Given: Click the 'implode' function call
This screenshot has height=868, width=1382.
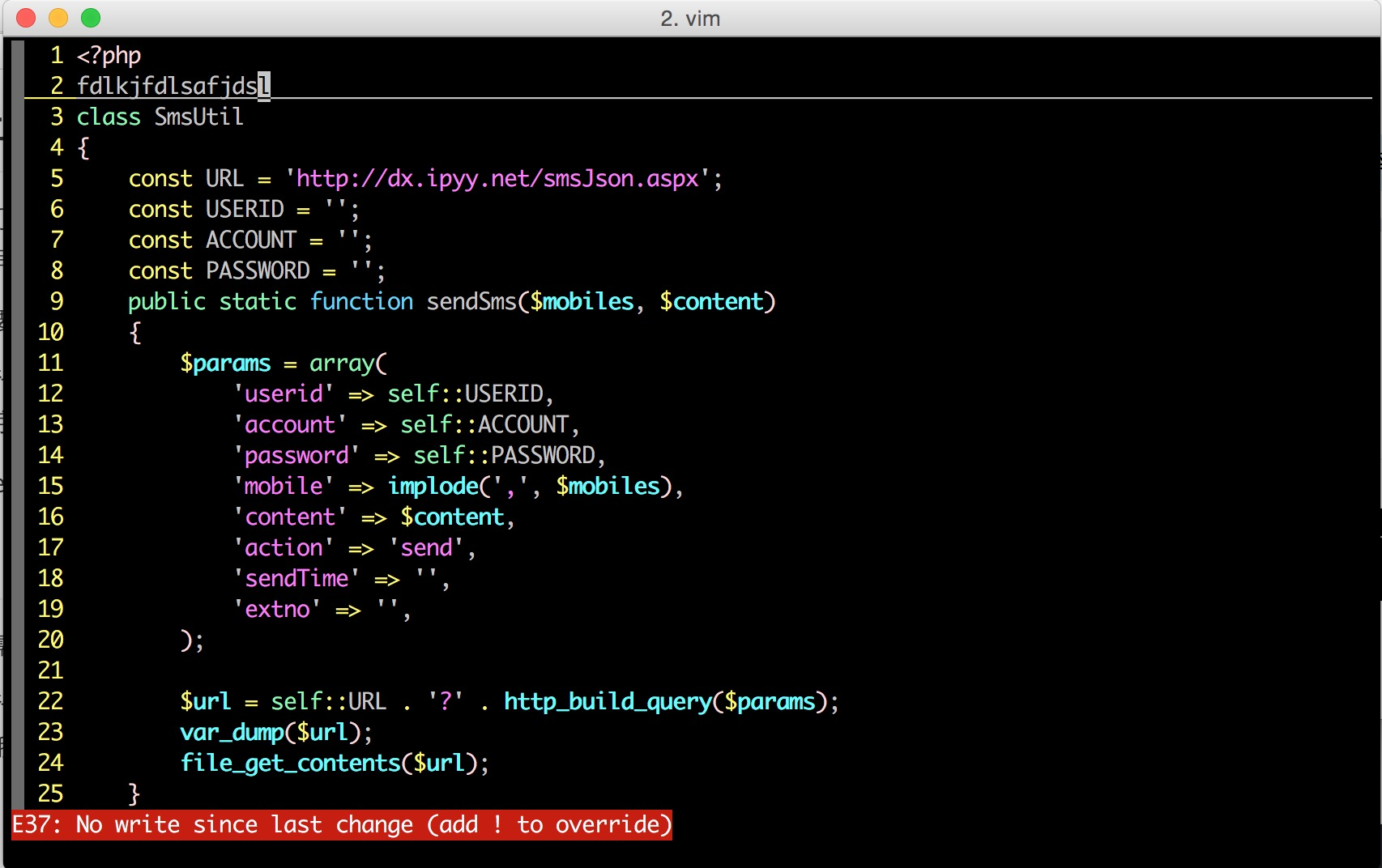Looking at the screenshot, I should click(x=433, y=486).
